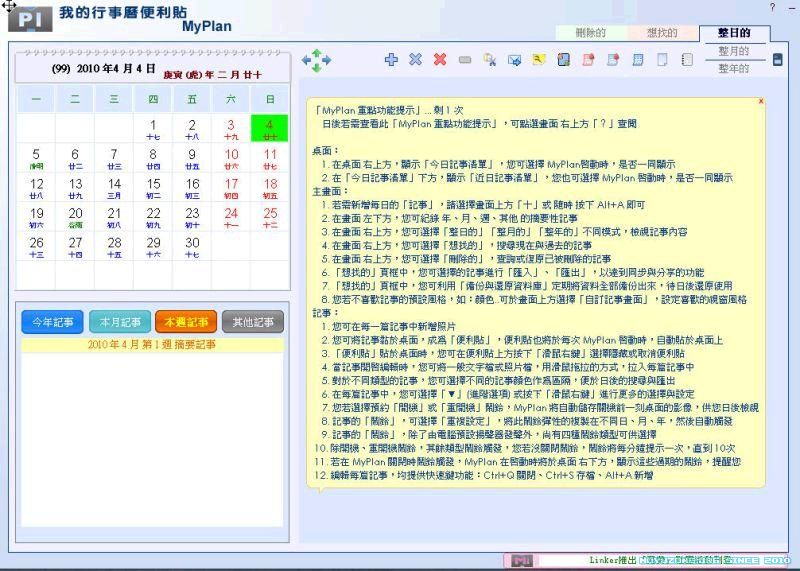The image size is (800, 571).
Task: Open 本月記事 notes
Action: pyautogui.click(x=120, y=322)
